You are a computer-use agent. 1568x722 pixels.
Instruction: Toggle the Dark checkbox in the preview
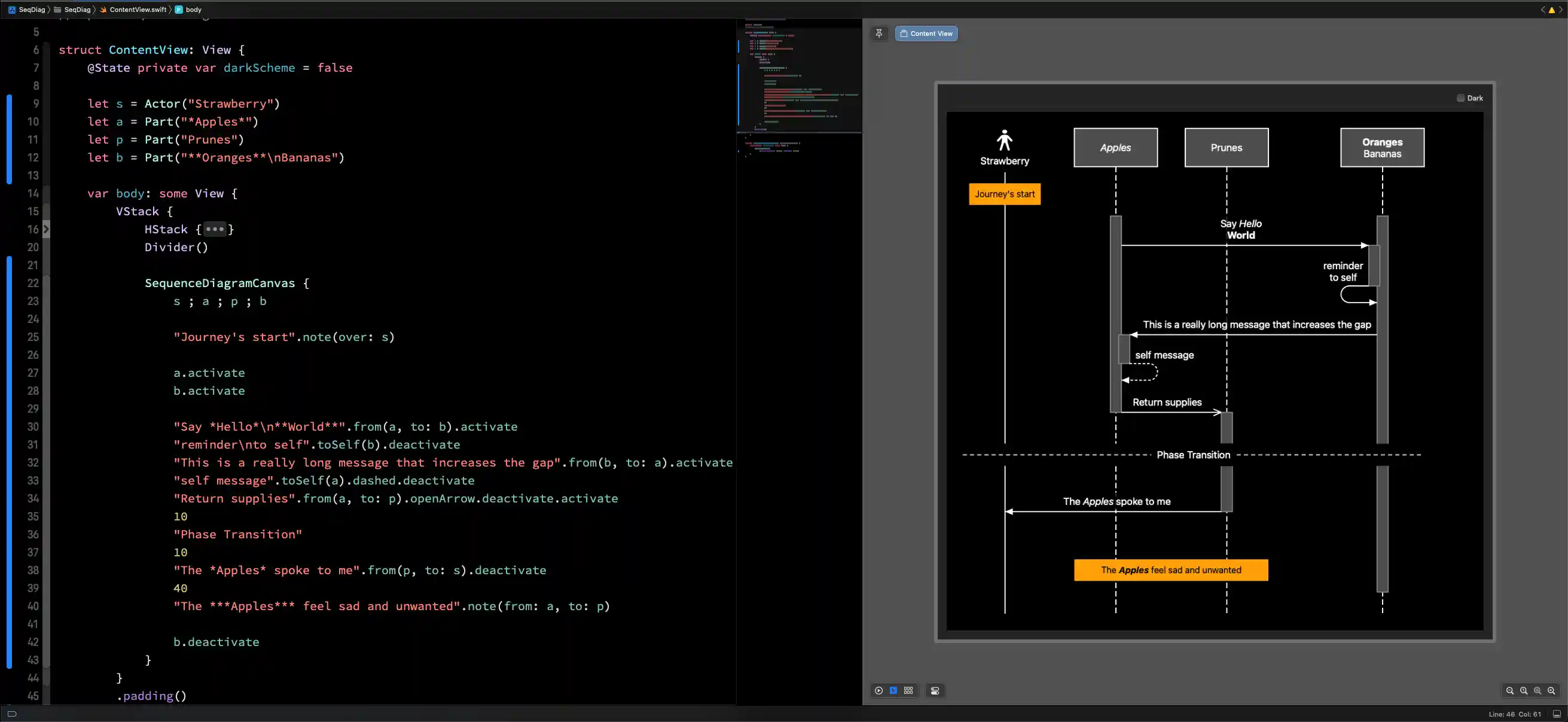coord(1460,98)
